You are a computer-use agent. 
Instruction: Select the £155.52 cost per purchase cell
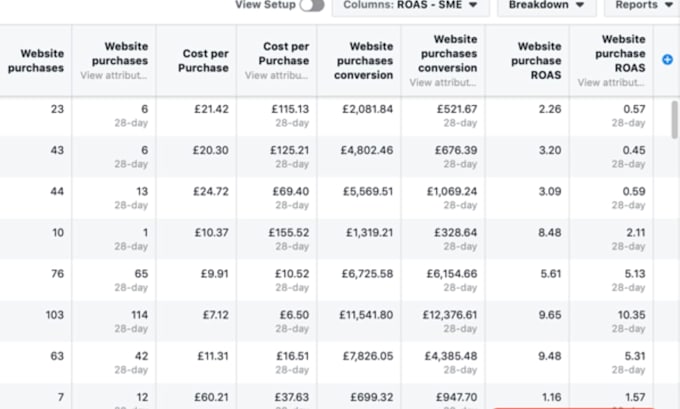click(277, 239)
